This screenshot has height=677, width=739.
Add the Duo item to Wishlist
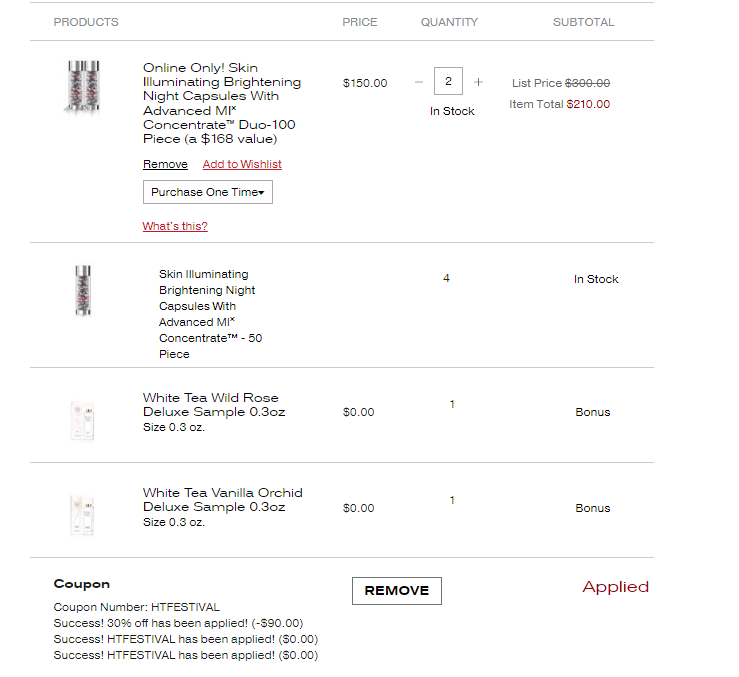[242, 164]
